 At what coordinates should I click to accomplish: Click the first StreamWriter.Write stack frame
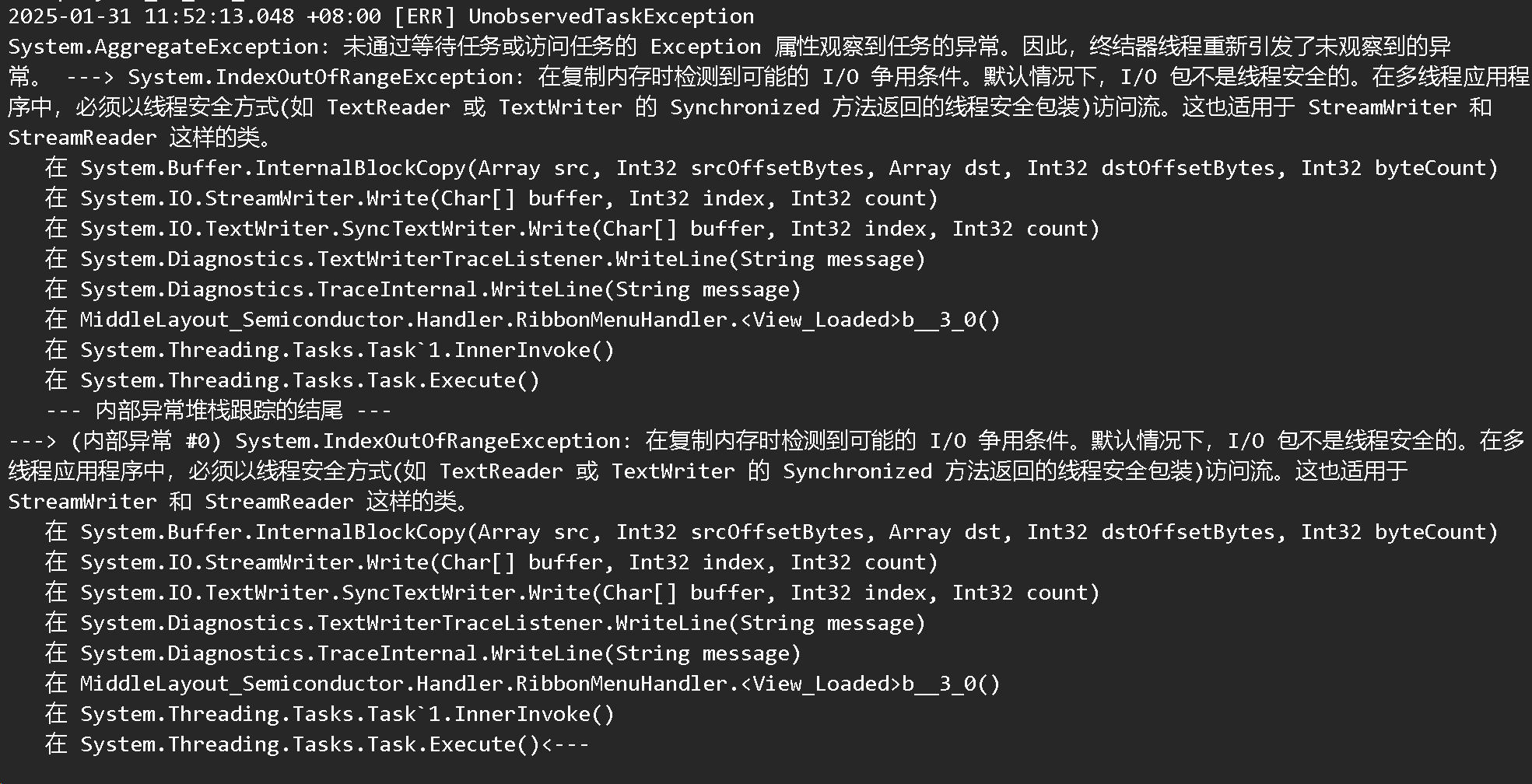(x=491, y=198)
